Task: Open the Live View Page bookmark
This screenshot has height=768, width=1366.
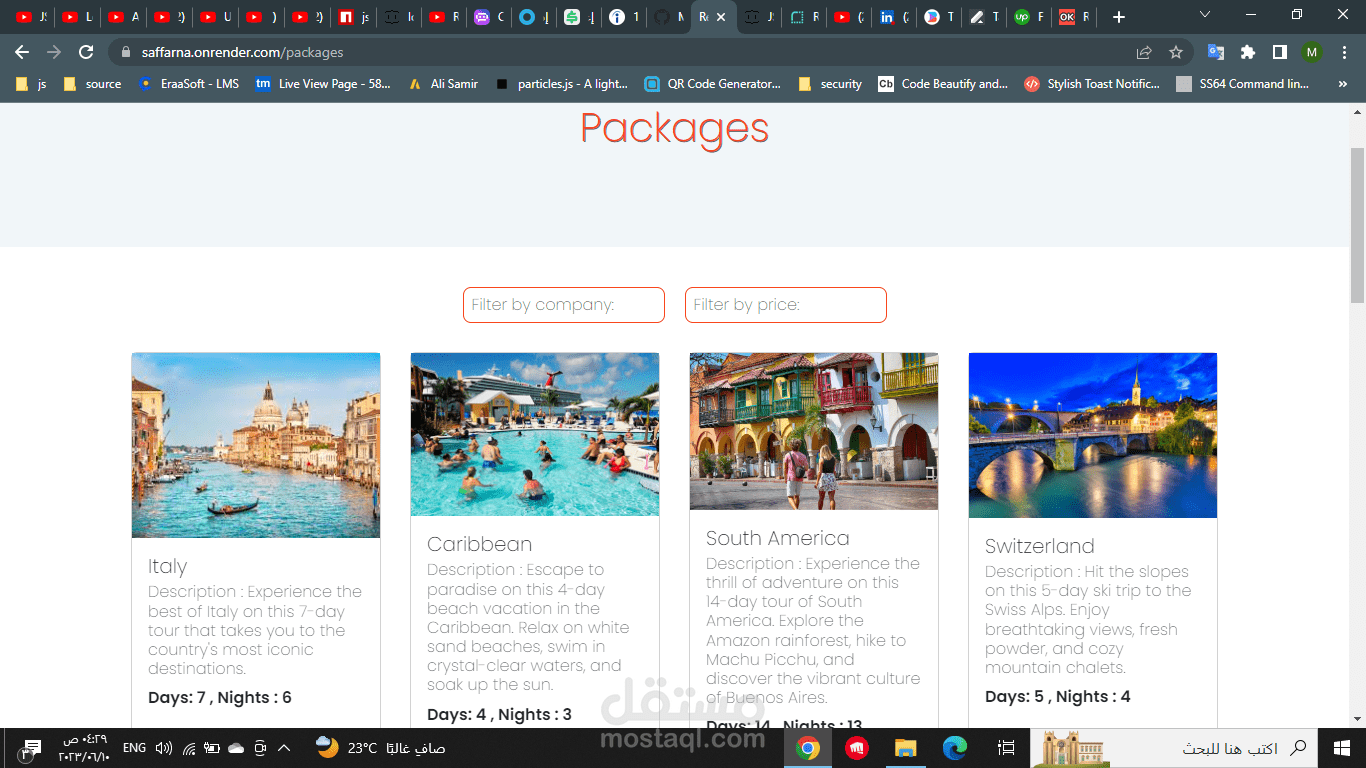Action: point(323,84)
